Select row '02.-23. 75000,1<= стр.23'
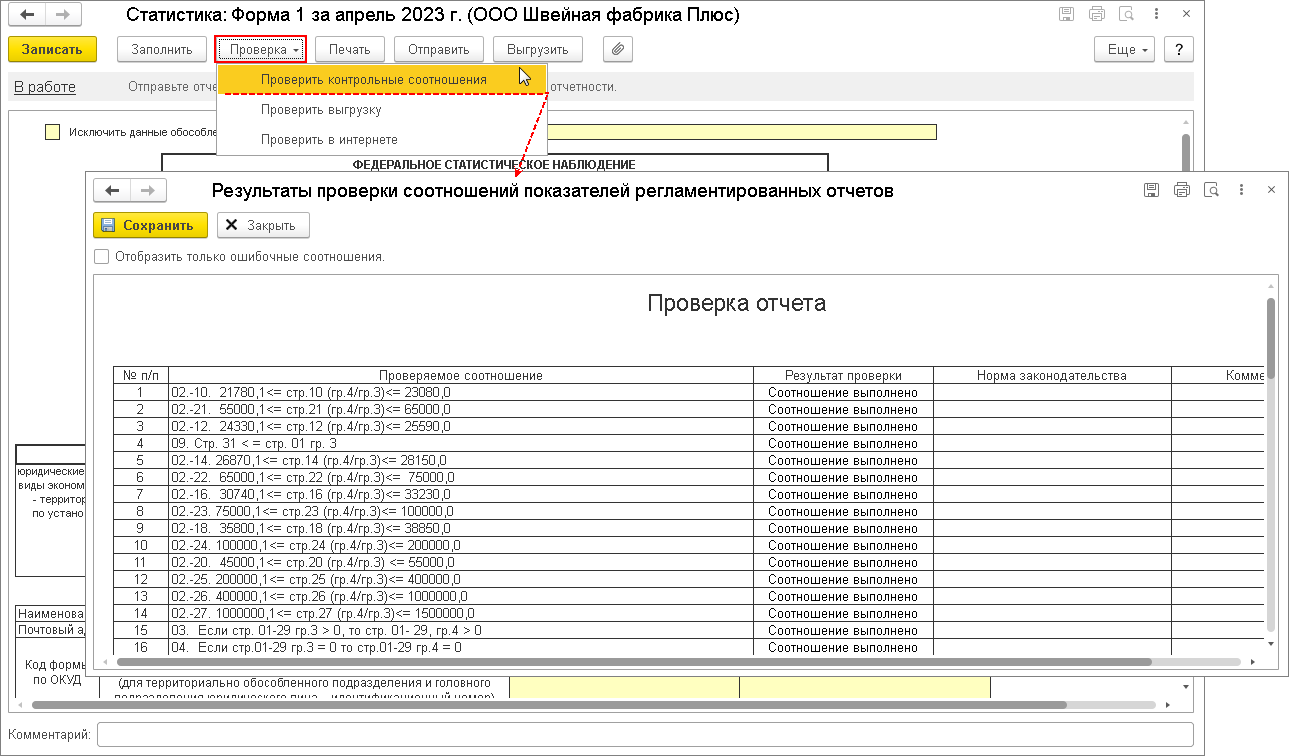 coord(461,511)
